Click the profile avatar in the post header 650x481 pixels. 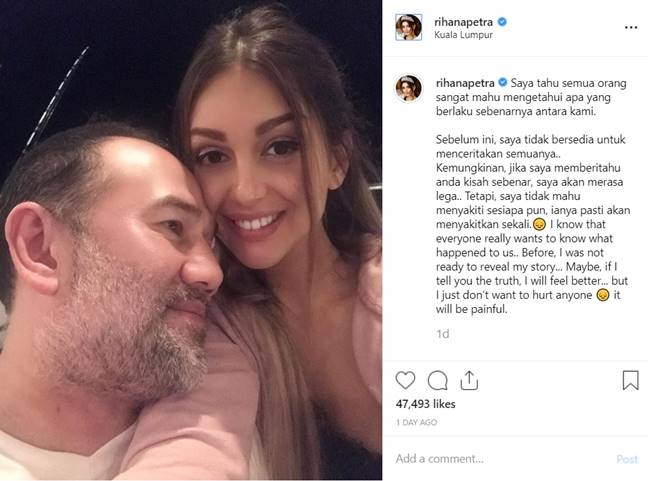point(408,27)
